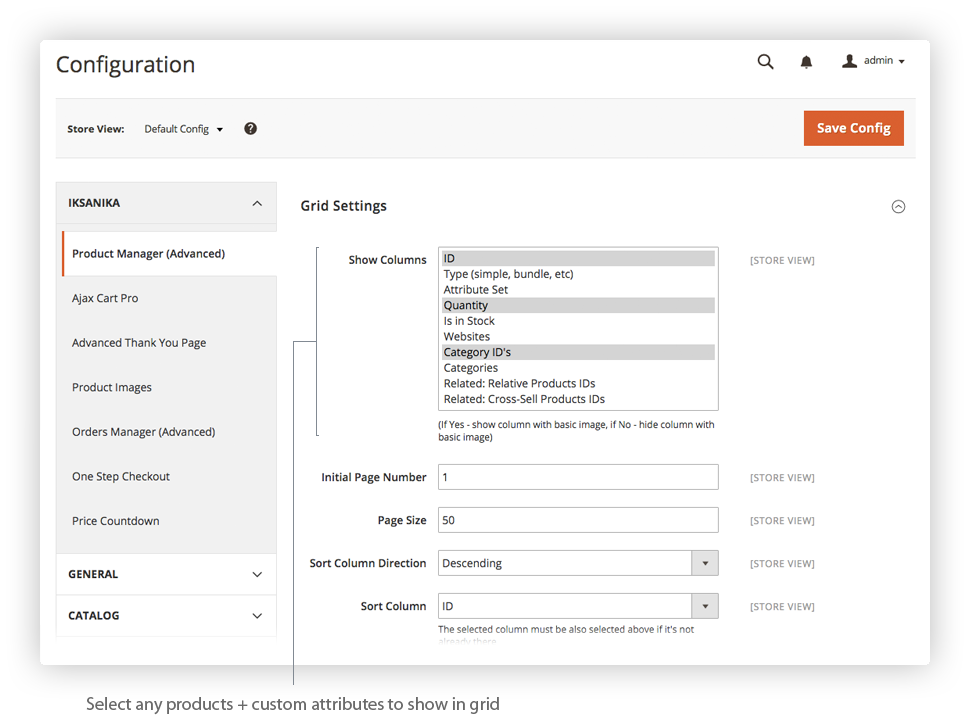Open the Default Config store view dropdown
This screenshot has height=715, width=971.
pyautogui.click(x=184, y=129)
